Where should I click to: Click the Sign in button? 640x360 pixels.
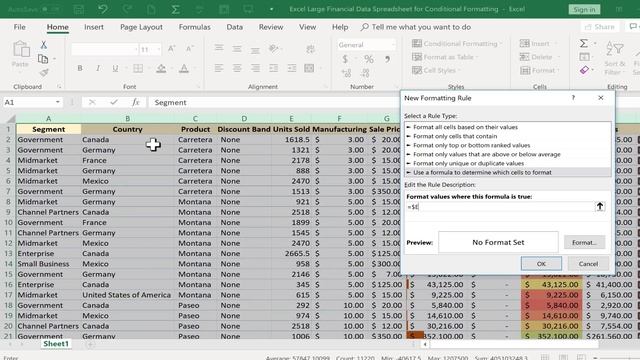coord(584,9)
